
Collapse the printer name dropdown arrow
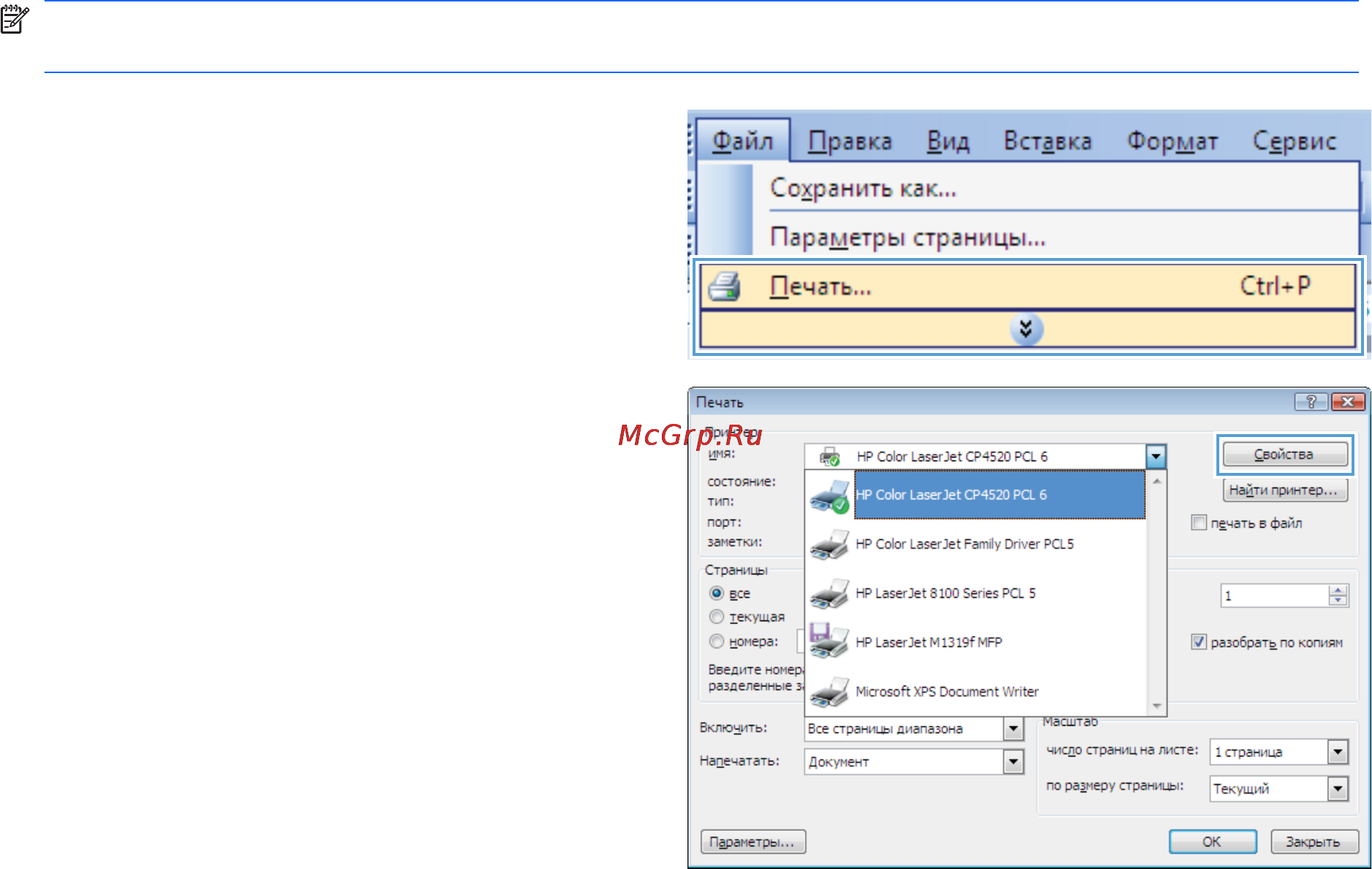click(x=1155, y=457)
